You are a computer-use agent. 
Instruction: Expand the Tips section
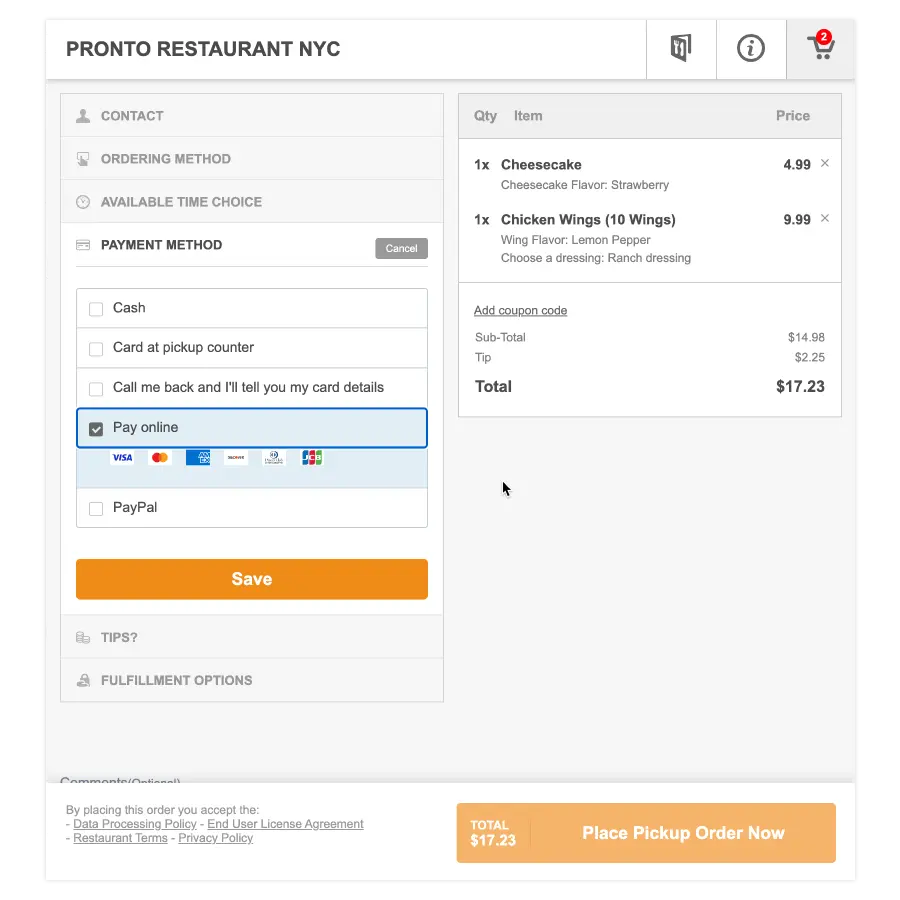119,637
